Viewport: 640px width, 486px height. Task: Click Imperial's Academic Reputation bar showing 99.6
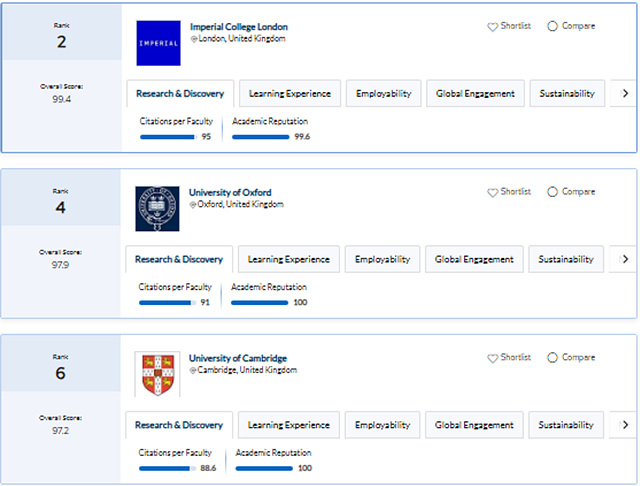(x=260, y=137)
